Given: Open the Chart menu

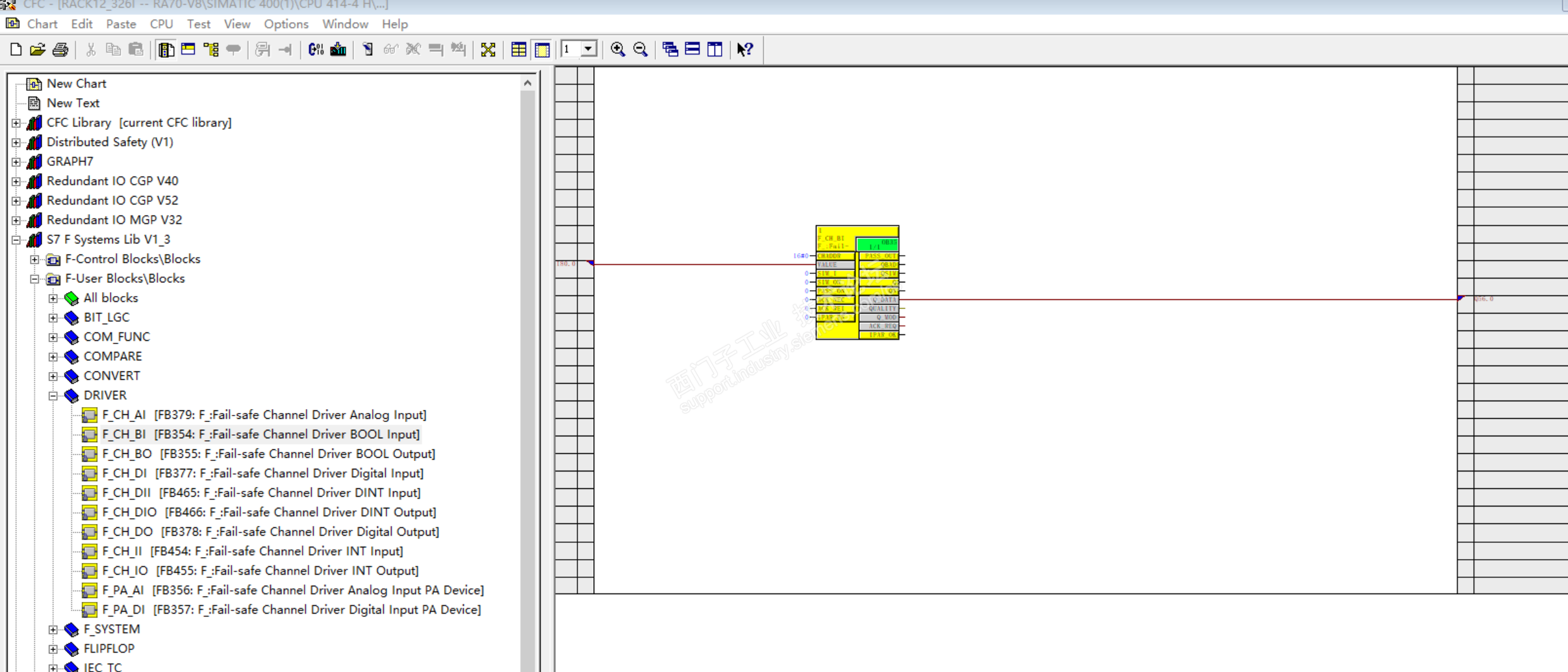Looking at the screenshot, I should point(42,24).
